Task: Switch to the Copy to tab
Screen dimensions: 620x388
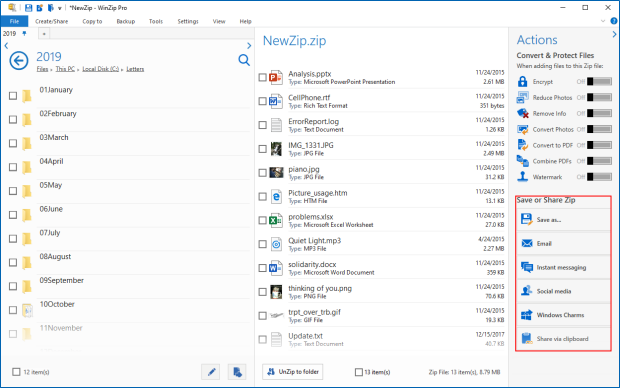Action: point(92,21)
